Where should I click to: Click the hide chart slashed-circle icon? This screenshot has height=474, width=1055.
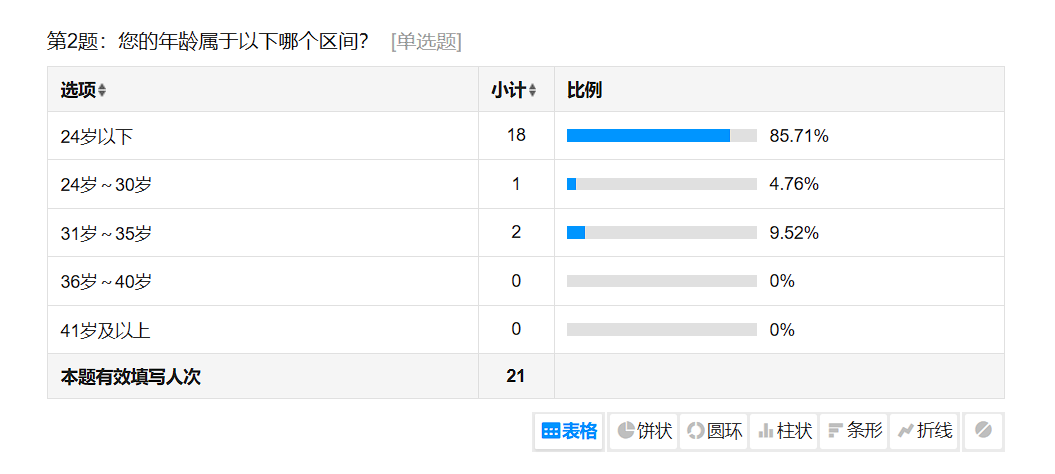click(x=983, y=431)
